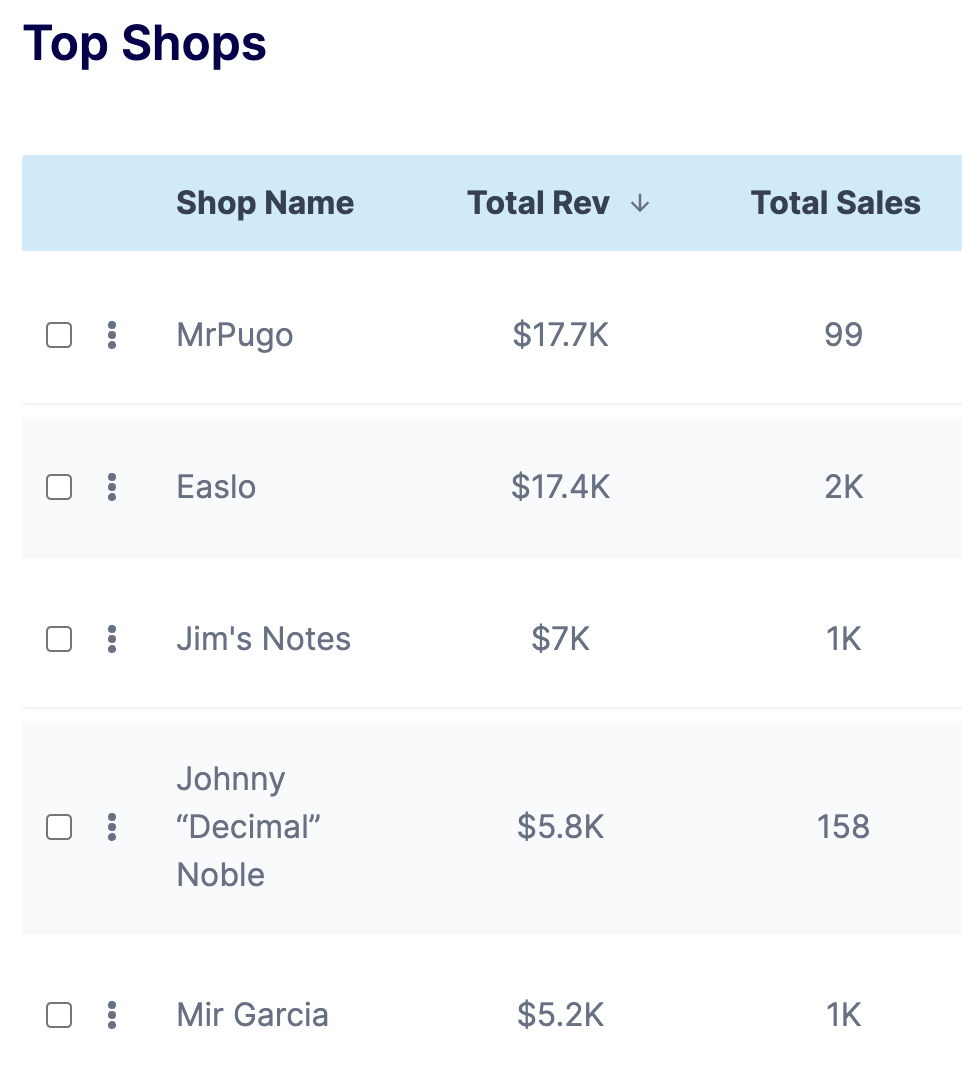Check the Jim's Notes row checkbox
This screenshot has width=962, height=1078.
point(59,639)
